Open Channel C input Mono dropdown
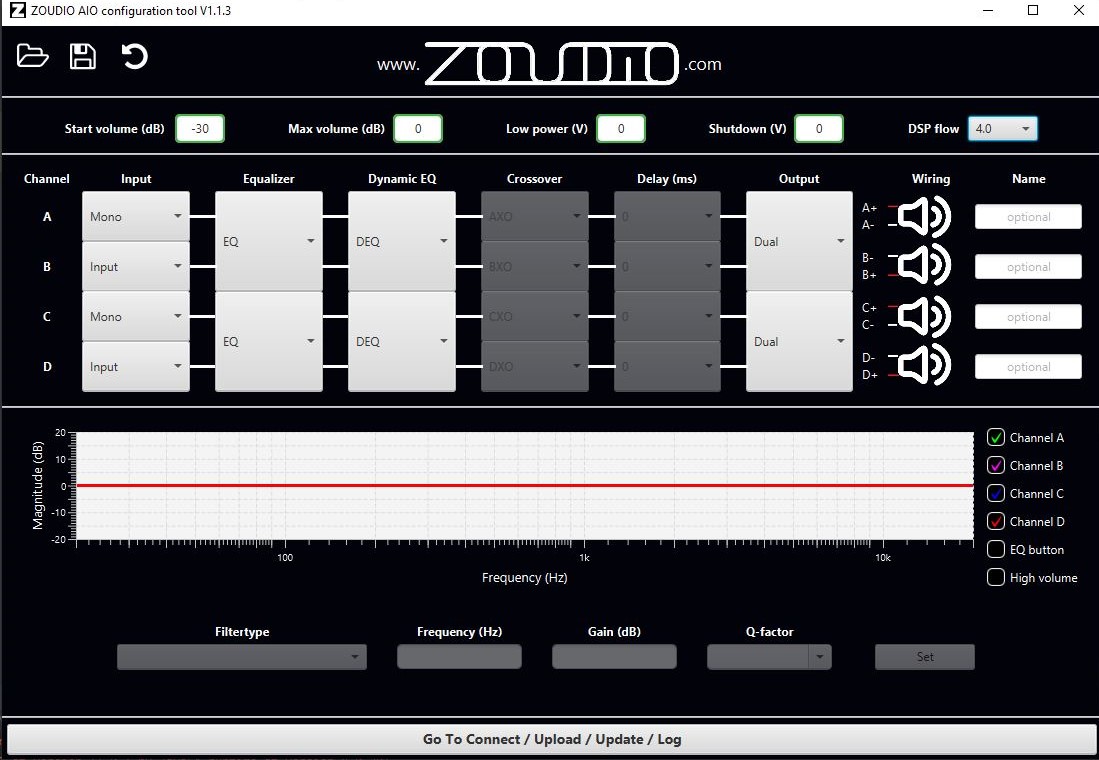 [136, 317]
